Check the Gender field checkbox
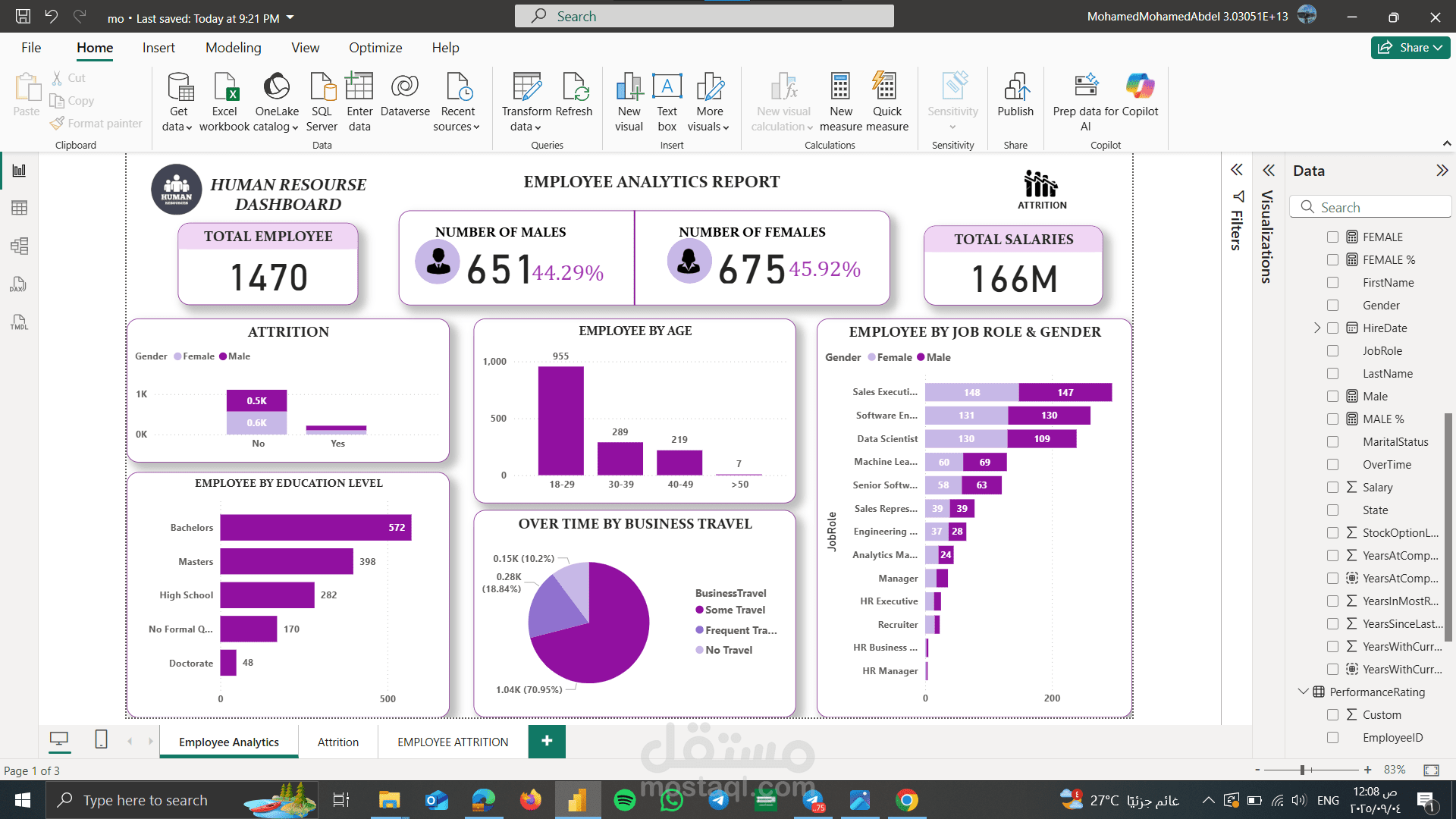 coord(1332,306)
